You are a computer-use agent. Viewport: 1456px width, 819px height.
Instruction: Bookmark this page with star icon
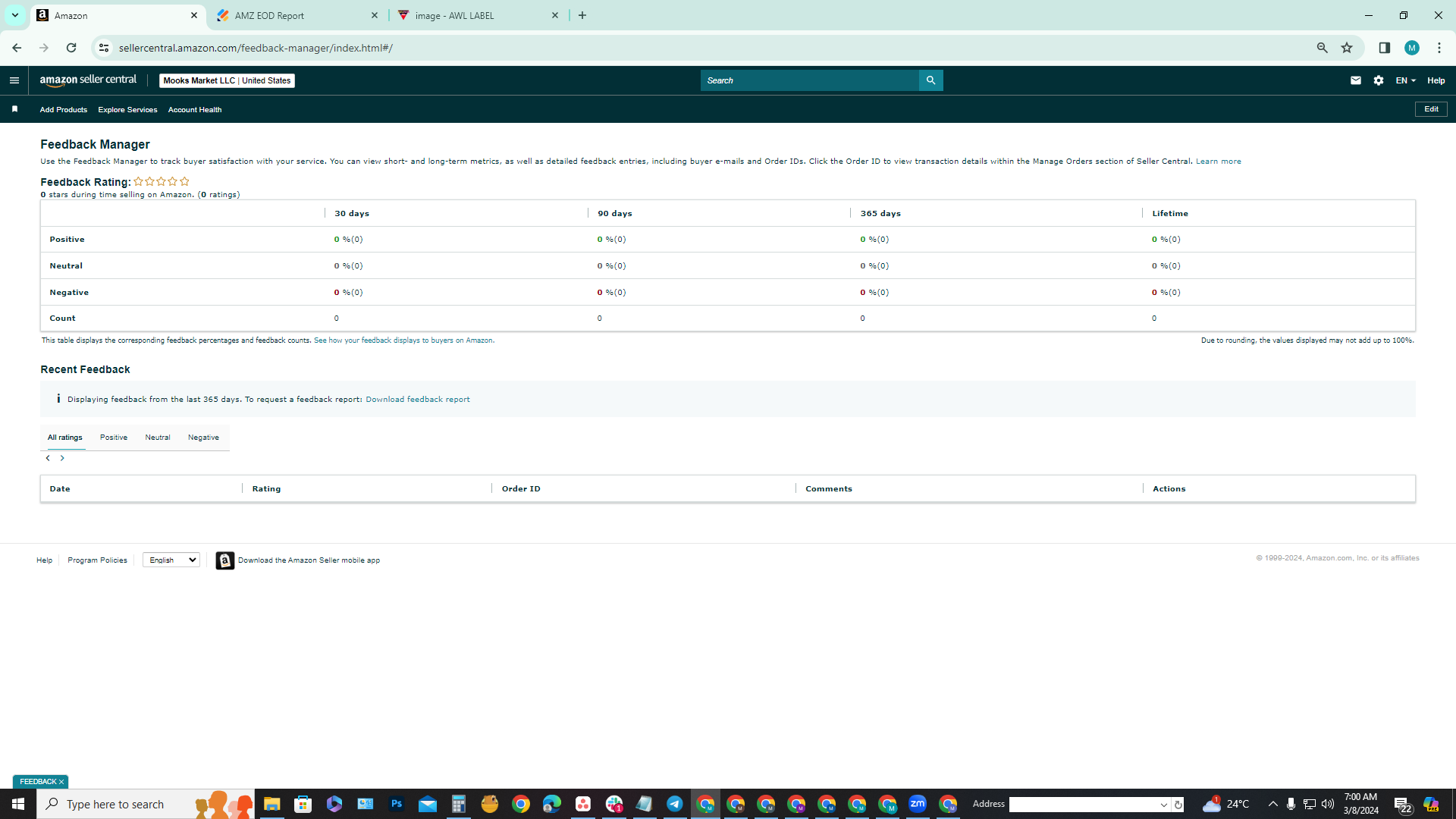pos(1347,48)
